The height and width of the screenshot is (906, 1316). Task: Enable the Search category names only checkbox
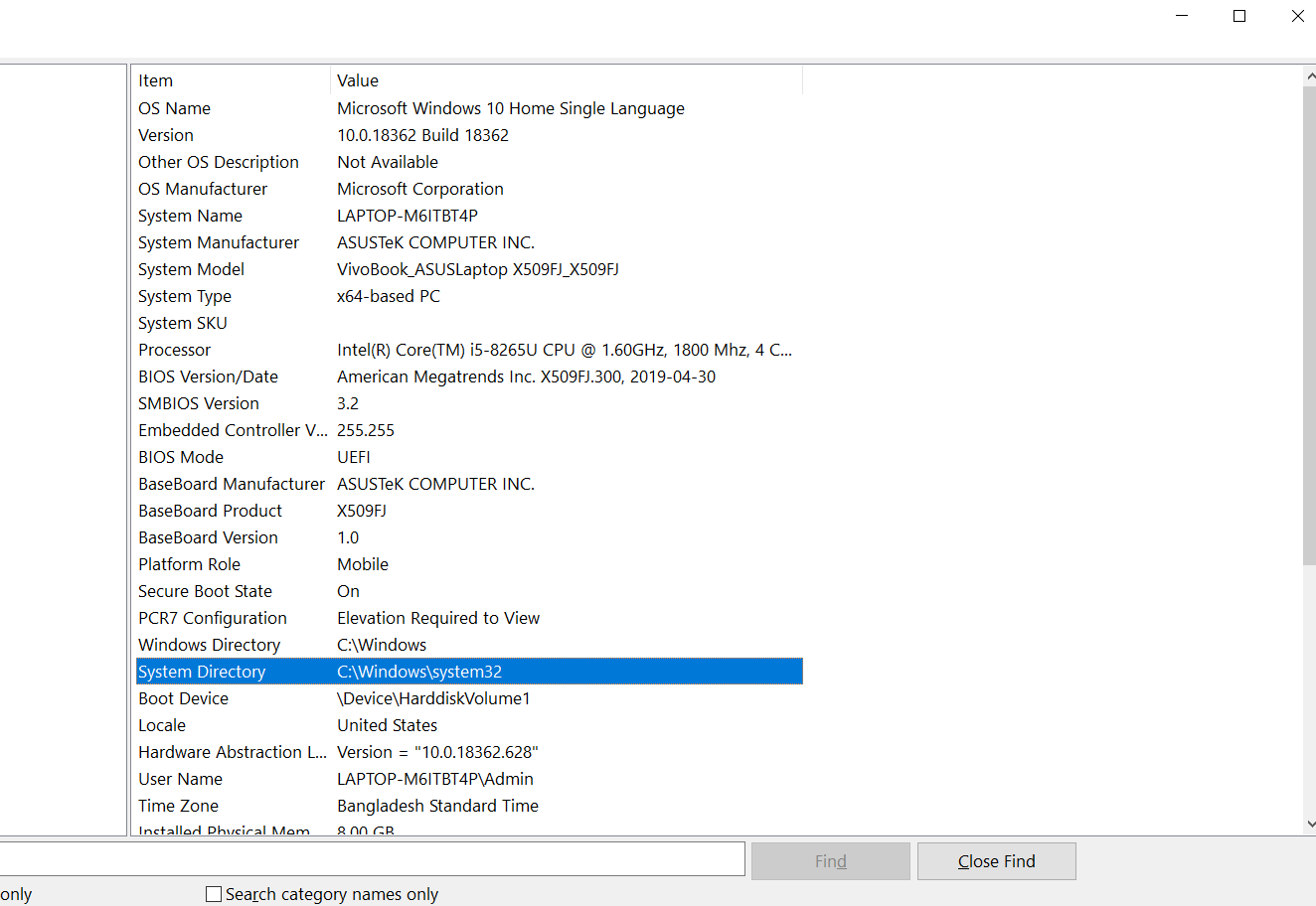point(213,893)
